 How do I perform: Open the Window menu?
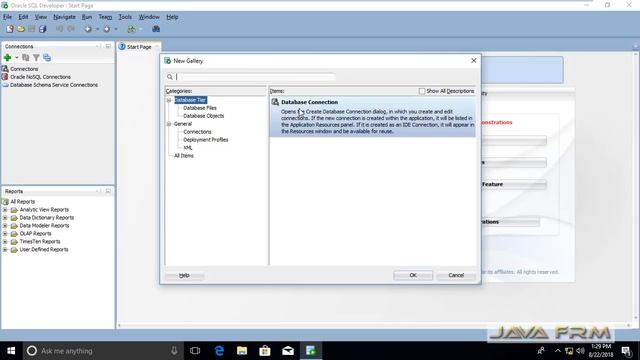149,17
